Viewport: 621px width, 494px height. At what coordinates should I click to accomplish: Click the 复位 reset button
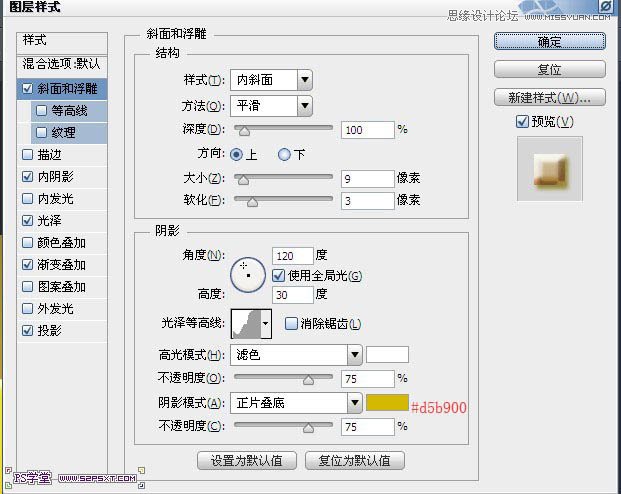point(550,69)
